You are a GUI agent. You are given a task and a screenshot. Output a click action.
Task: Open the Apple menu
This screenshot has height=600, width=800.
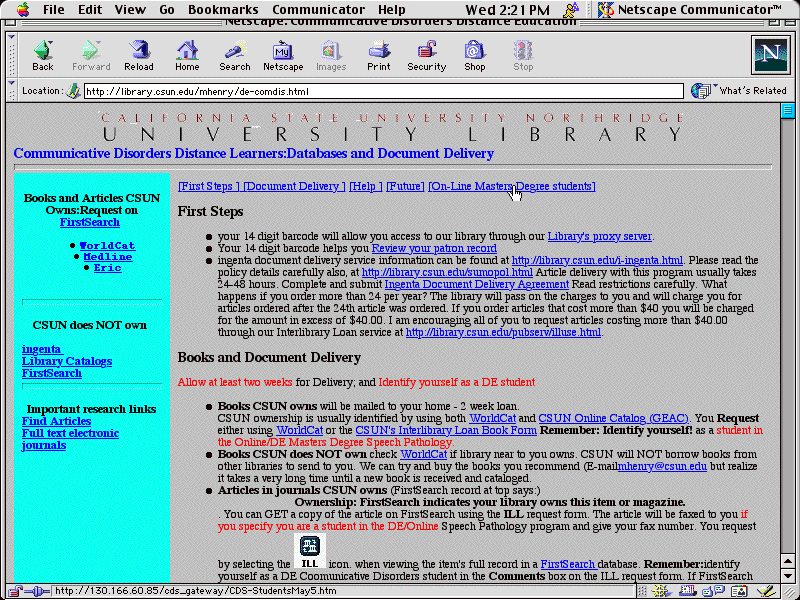tap(22, 9)
